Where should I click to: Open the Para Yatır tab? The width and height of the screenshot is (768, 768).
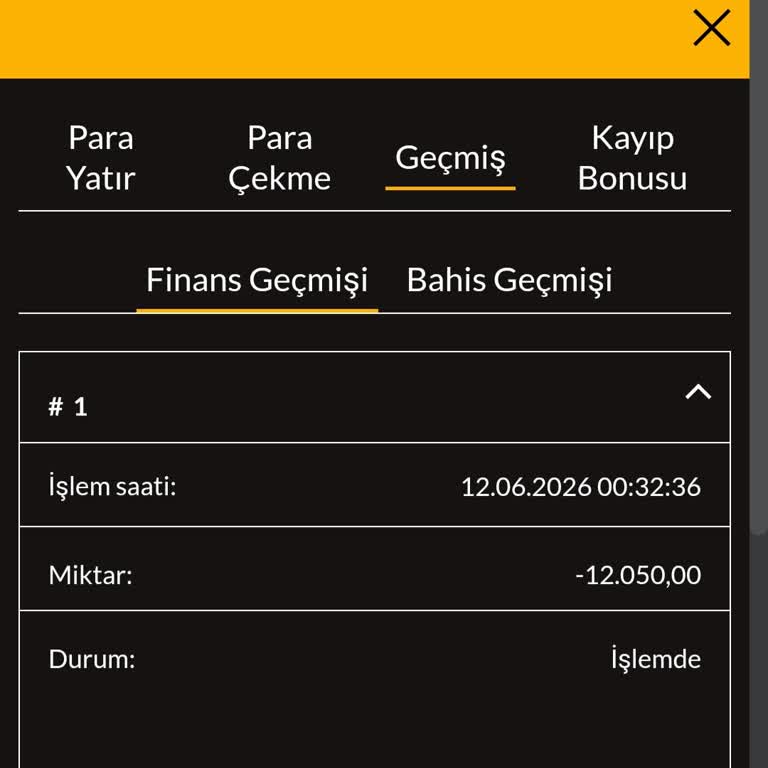[x=101, y=158]
